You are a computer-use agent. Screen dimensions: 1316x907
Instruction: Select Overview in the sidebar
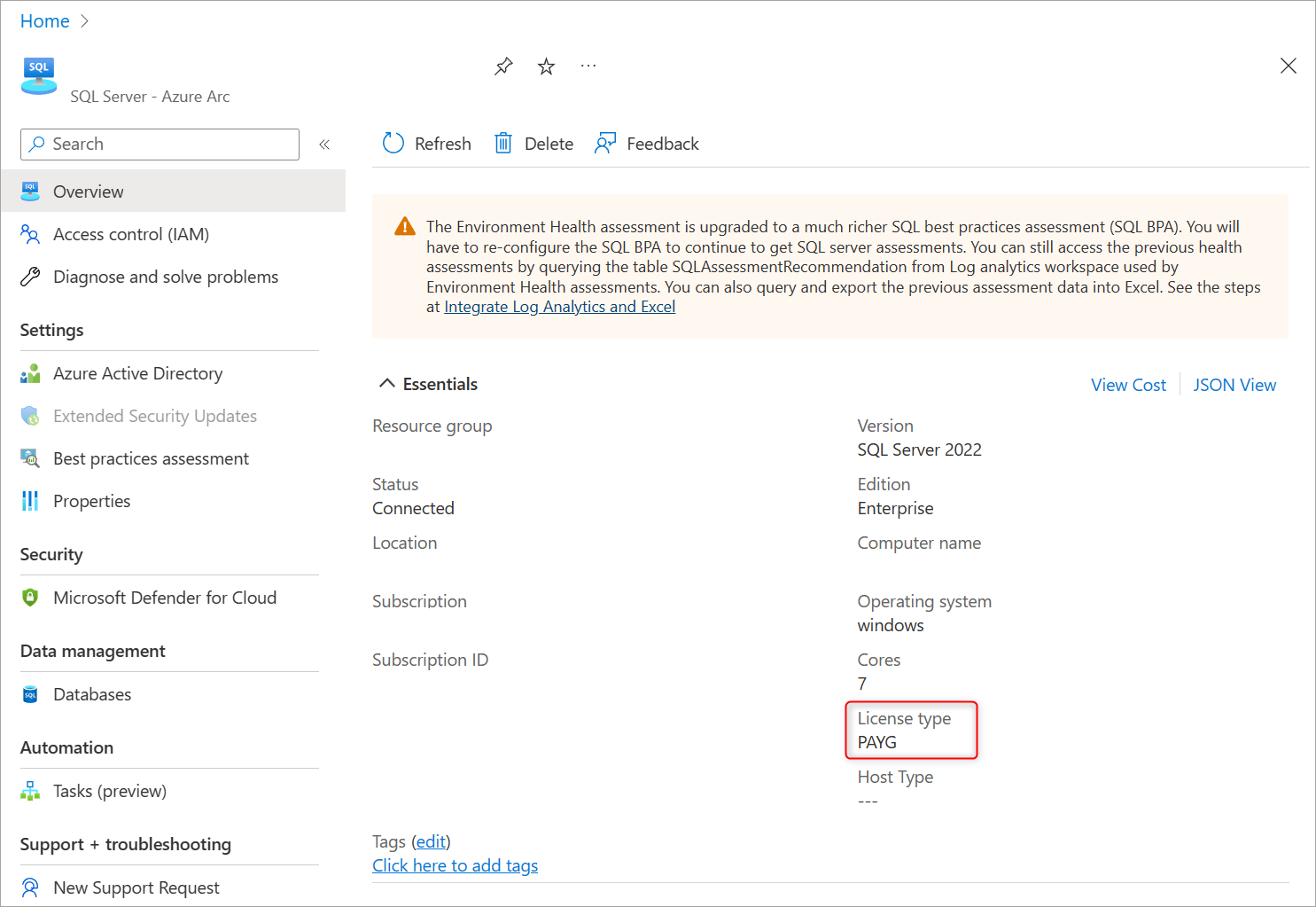(x=89, y=191)
